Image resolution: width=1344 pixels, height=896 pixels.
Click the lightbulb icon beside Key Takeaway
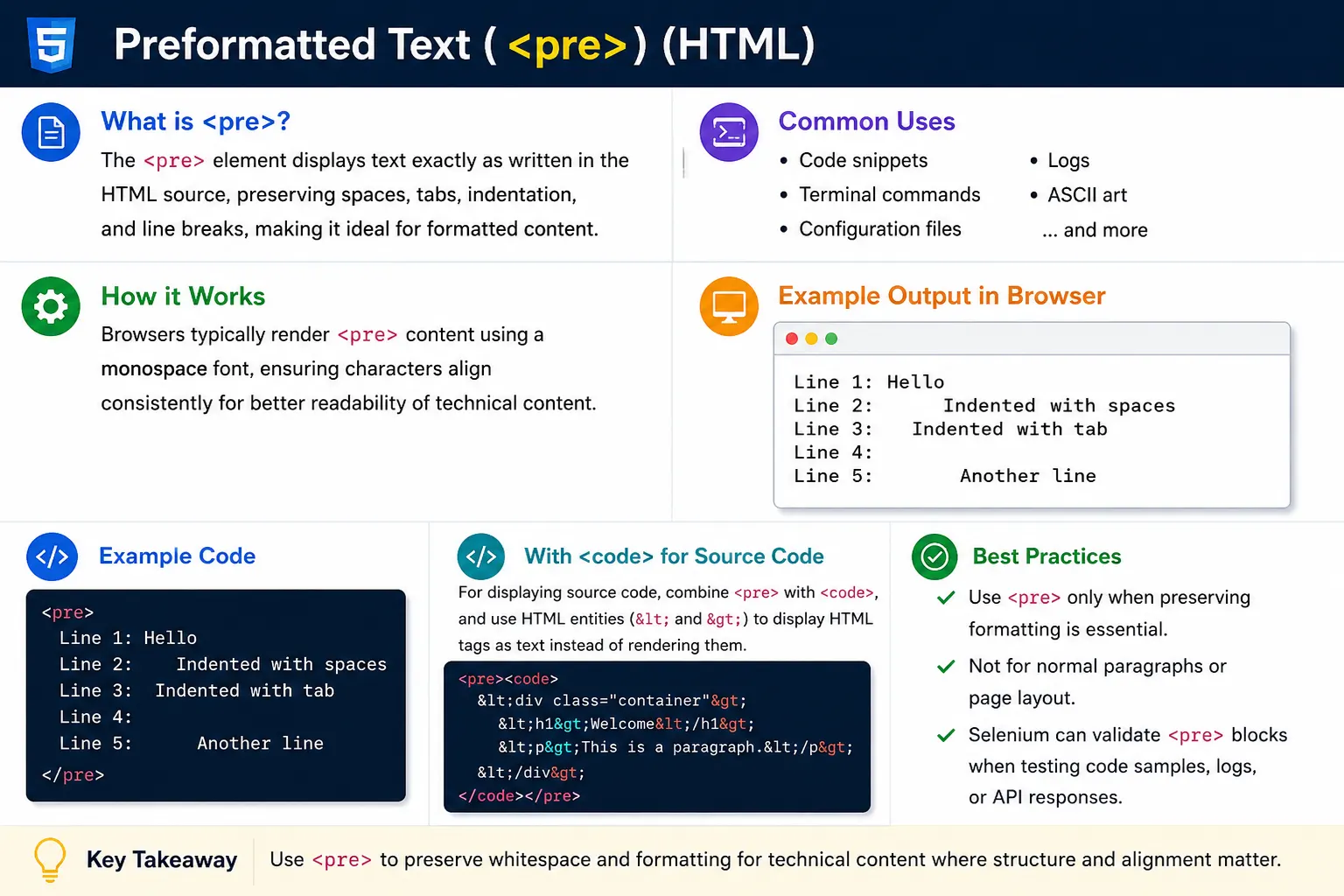pos(50,860)
